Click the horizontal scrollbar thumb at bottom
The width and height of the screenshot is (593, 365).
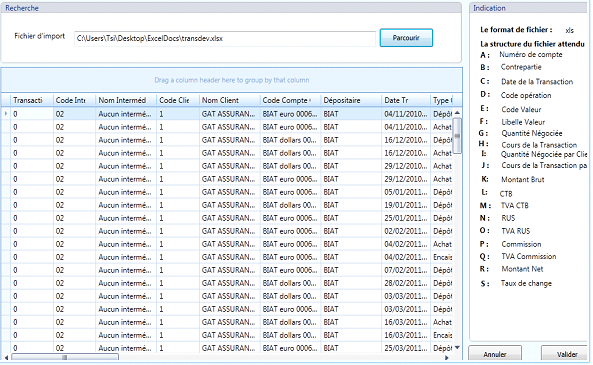tap(65, 357)
